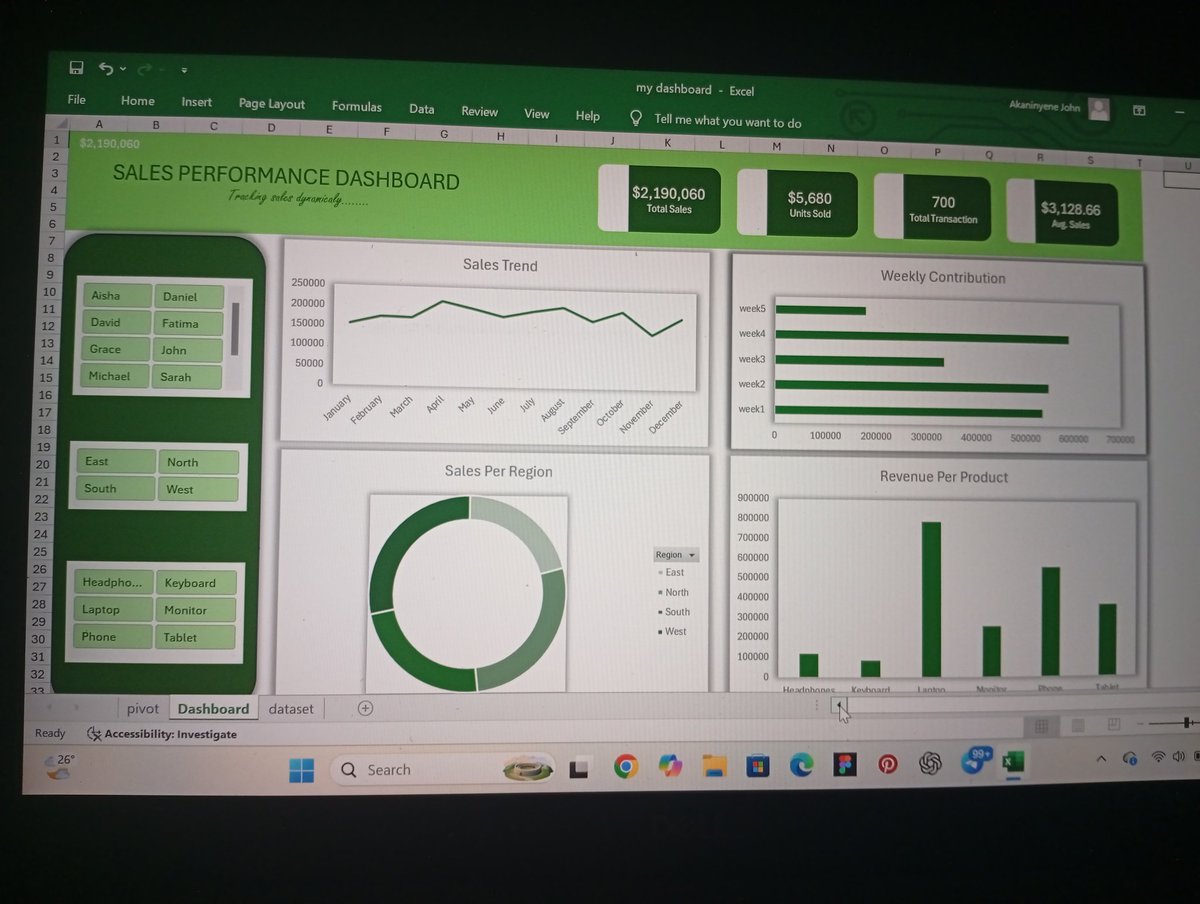Toggle the John slicer button

pos(189,351)
